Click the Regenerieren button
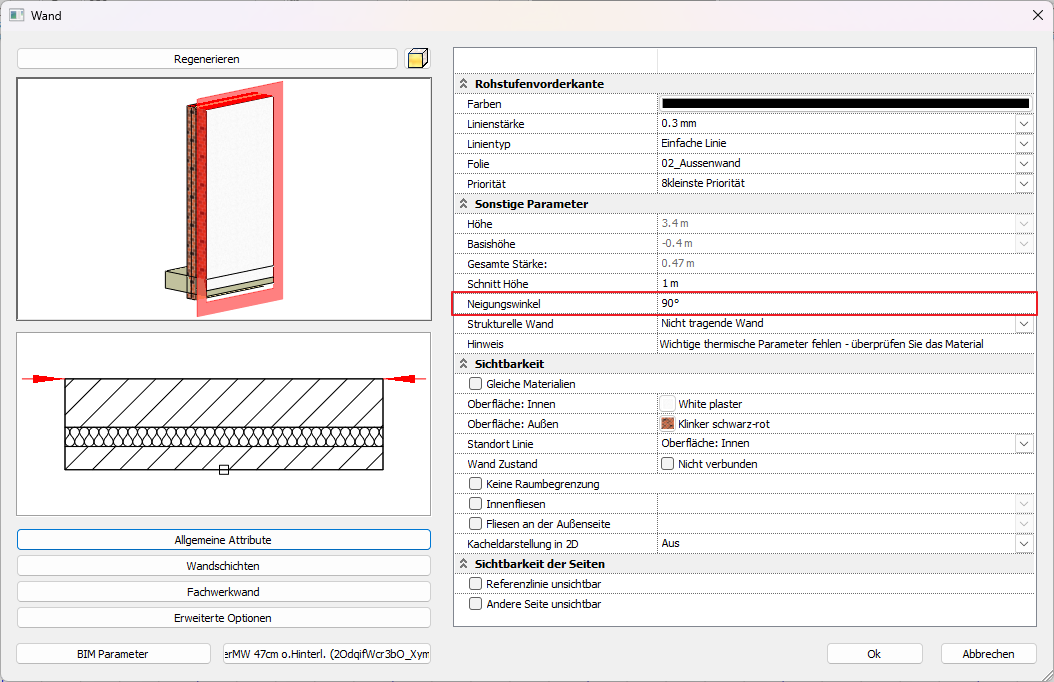The image size is (1054, 682). pos(207,58)
